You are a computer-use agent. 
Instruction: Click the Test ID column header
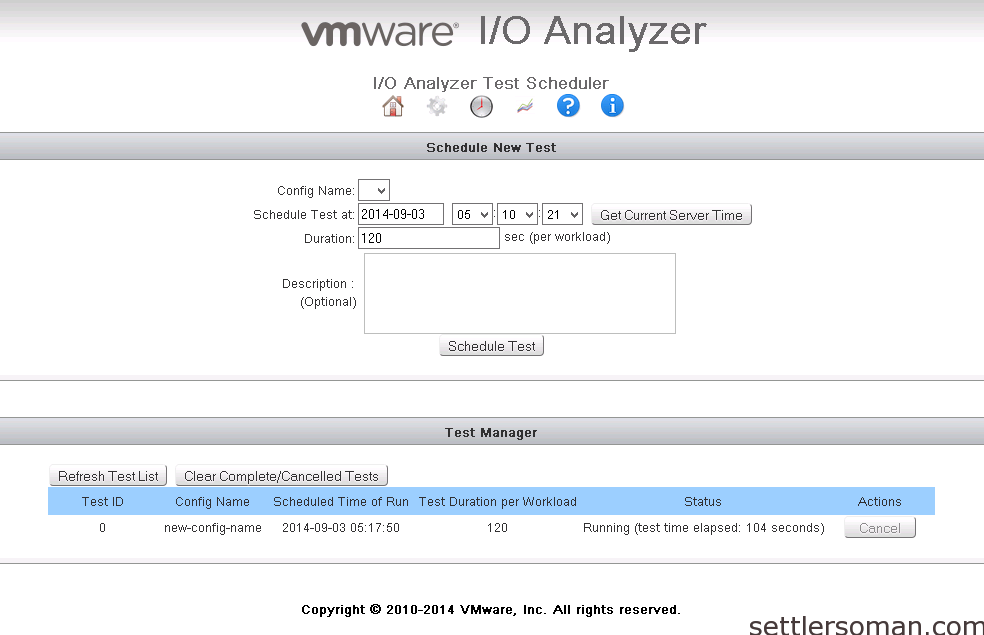tap(102, 502)
